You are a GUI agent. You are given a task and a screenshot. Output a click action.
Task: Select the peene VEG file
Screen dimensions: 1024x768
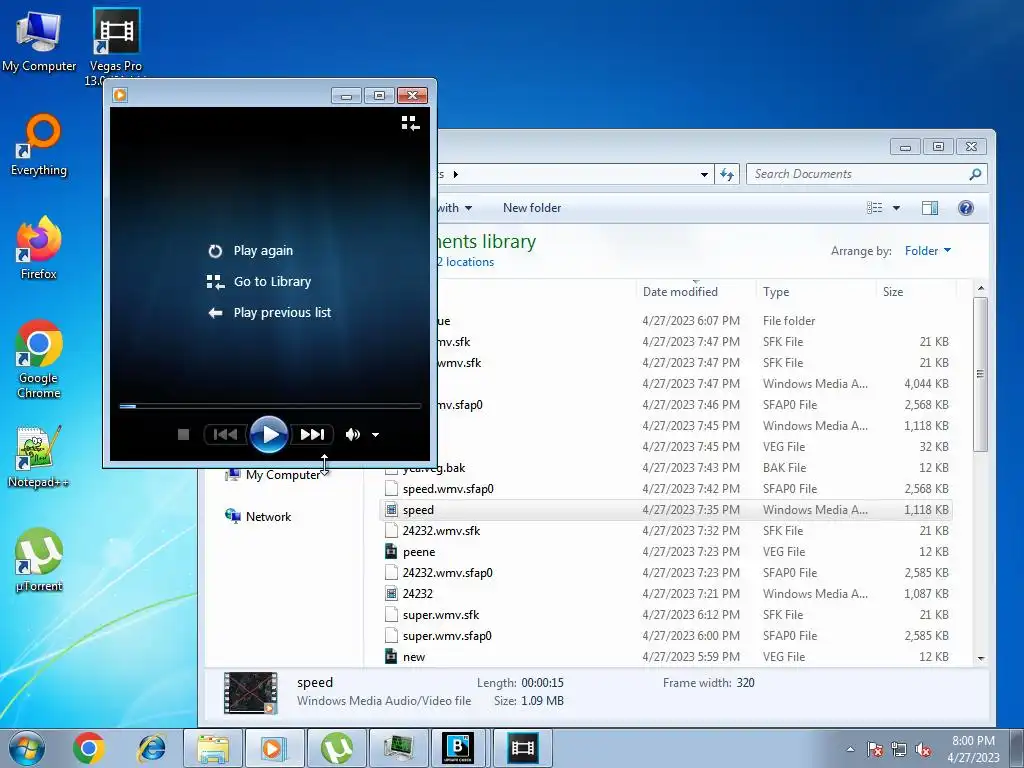pyautogui.click(x=410, y=552)
